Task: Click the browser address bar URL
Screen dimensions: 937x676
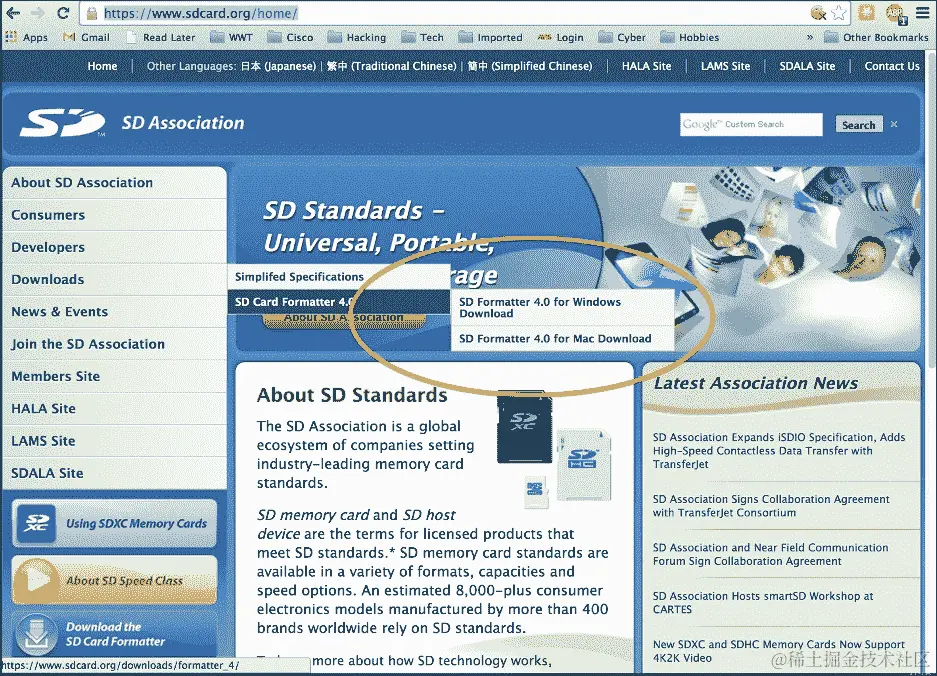Action: [200, 13]
